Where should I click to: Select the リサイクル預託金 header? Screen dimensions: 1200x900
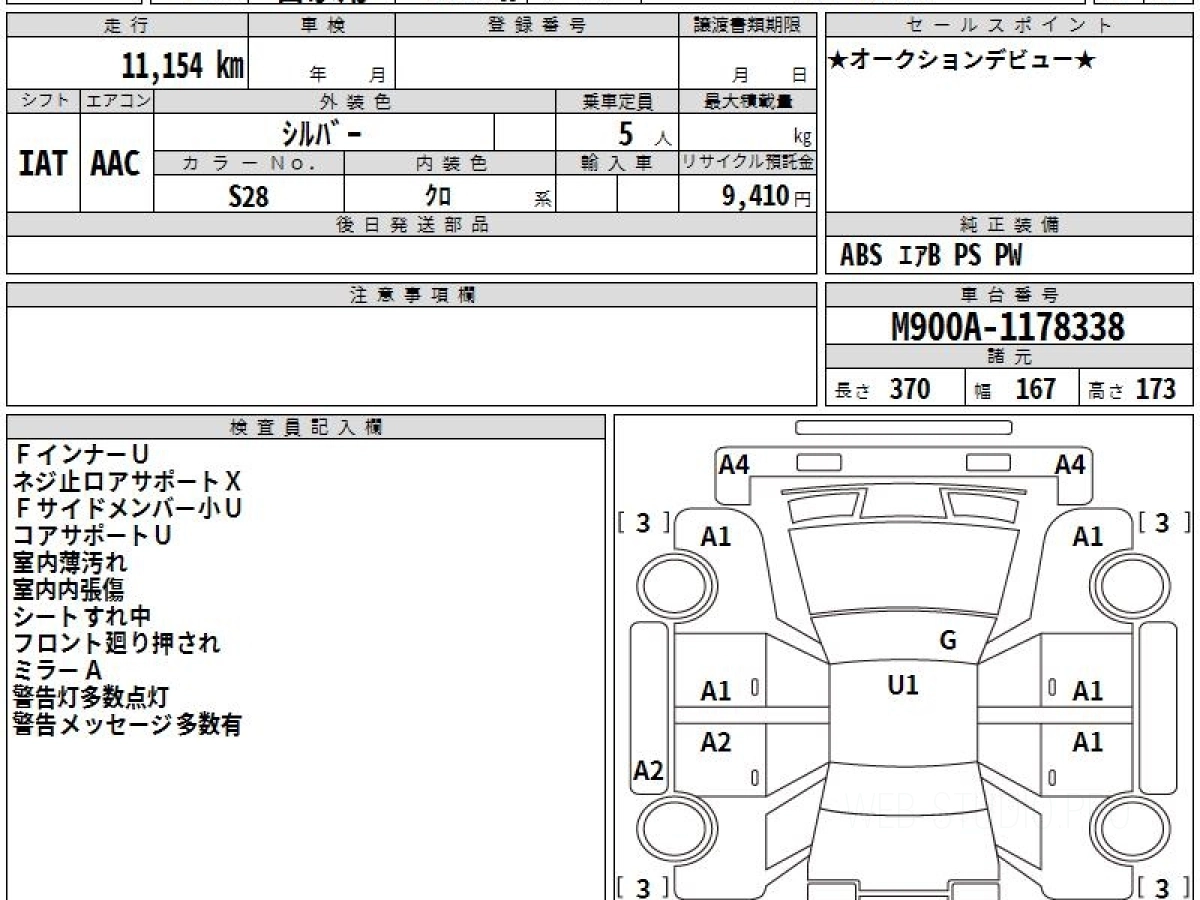click(x=747, y=163)
